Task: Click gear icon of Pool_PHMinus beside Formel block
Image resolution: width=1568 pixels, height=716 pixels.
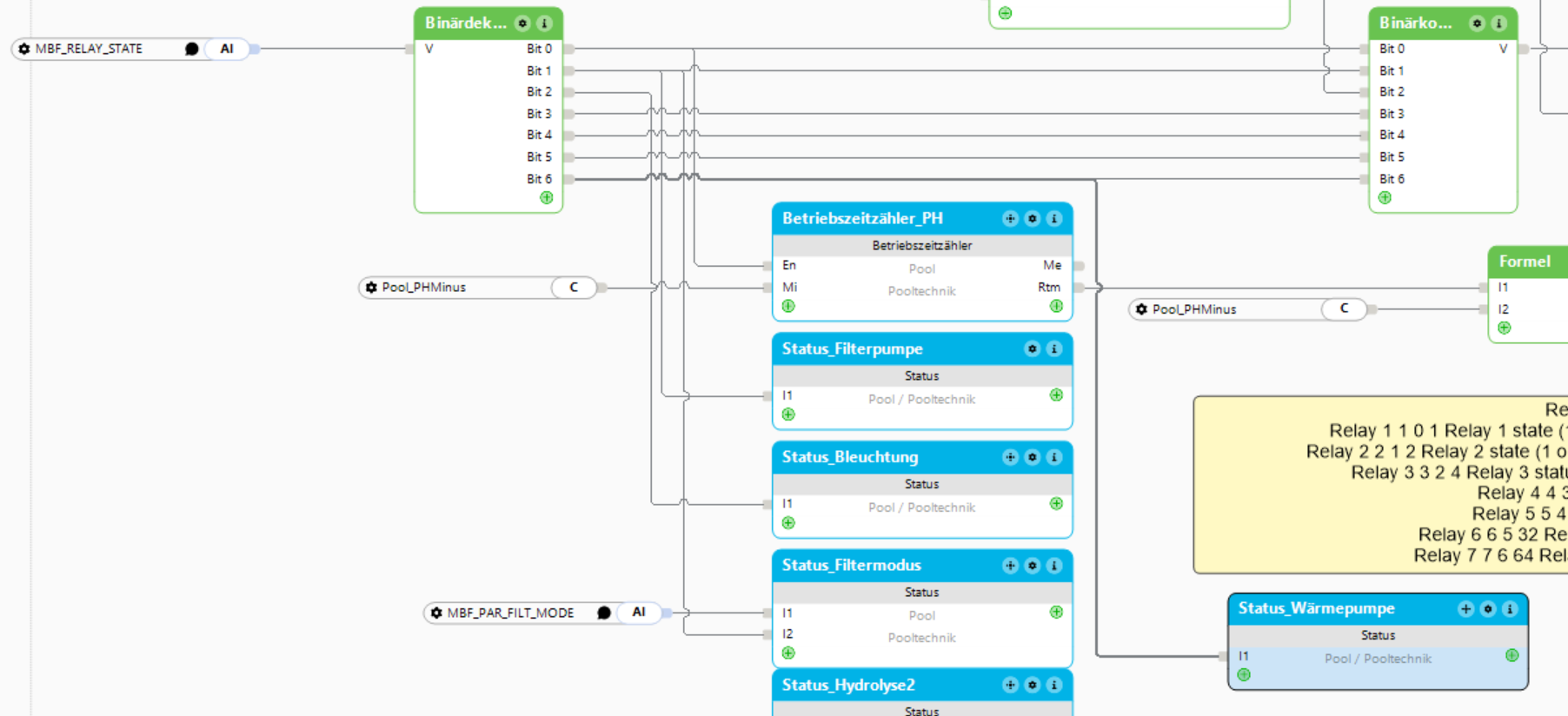Action: click(x=1141, y=309)
